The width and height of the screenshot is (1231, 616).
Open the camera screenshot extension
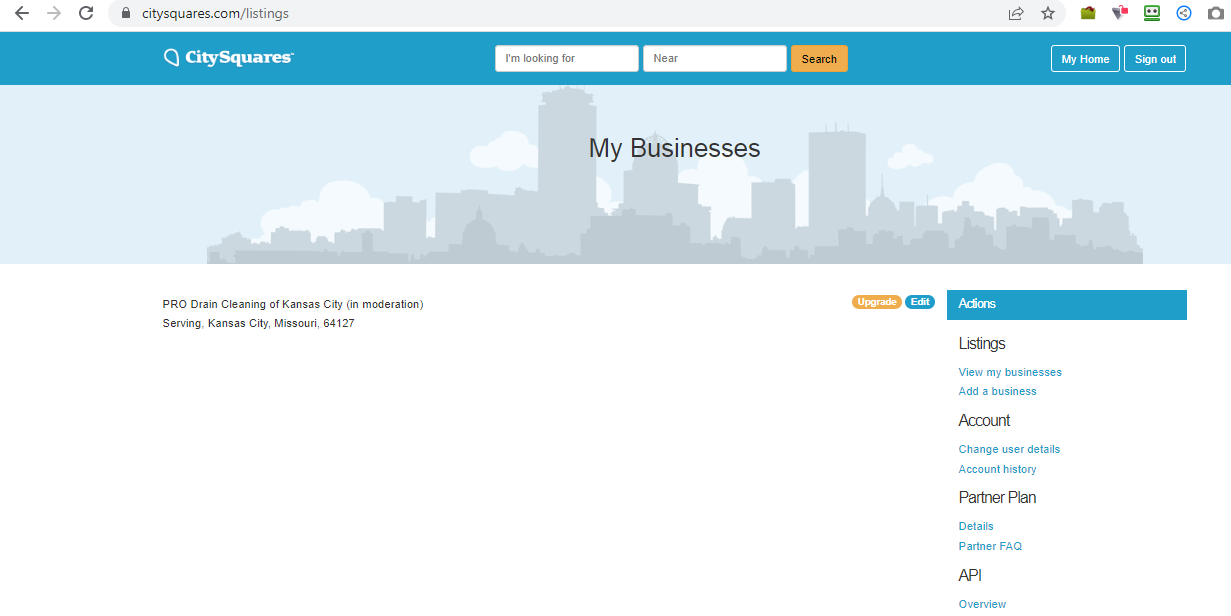(1215, 13)
